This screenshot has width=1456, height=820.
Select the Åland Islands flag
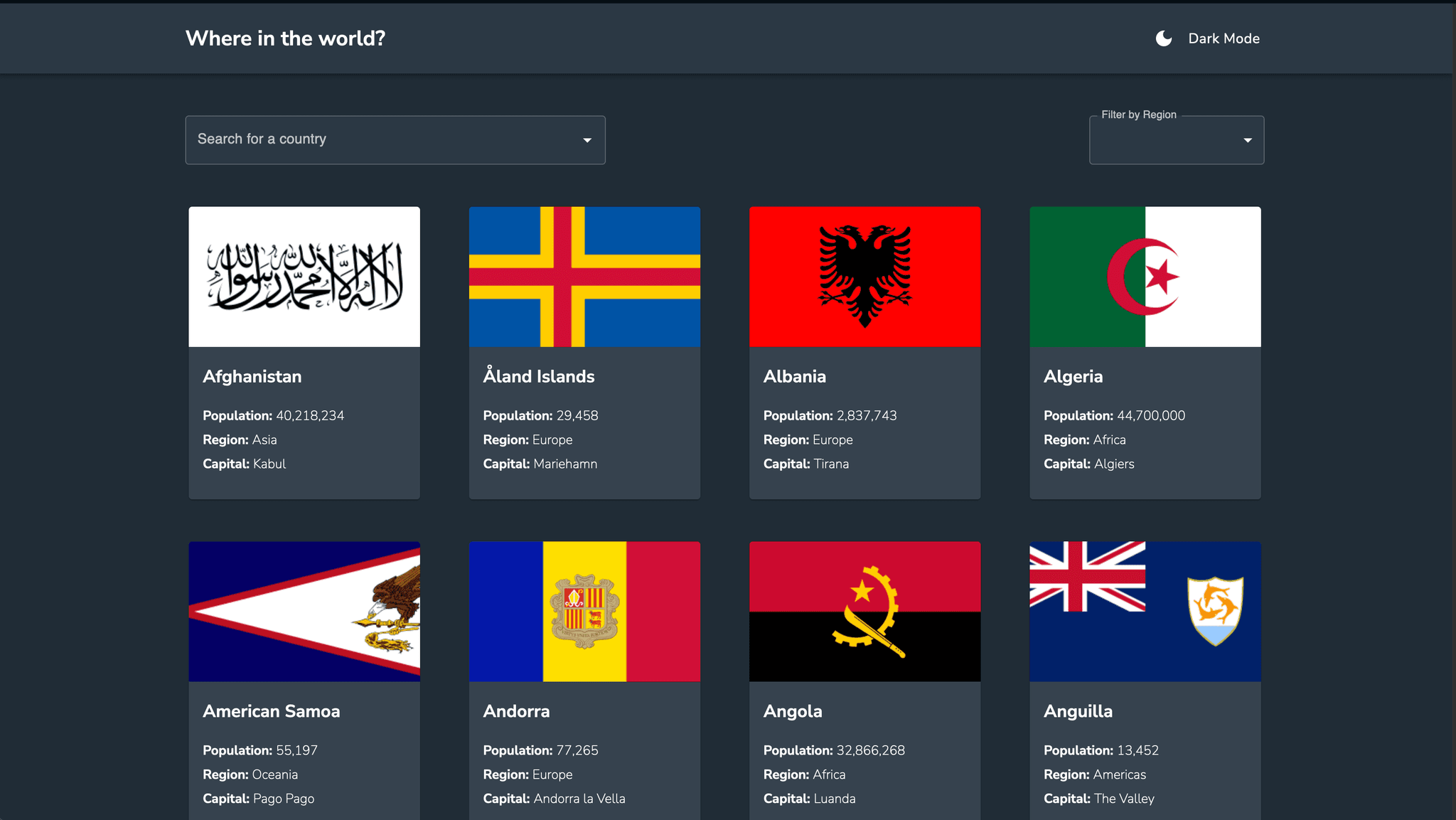click(584, 277)
